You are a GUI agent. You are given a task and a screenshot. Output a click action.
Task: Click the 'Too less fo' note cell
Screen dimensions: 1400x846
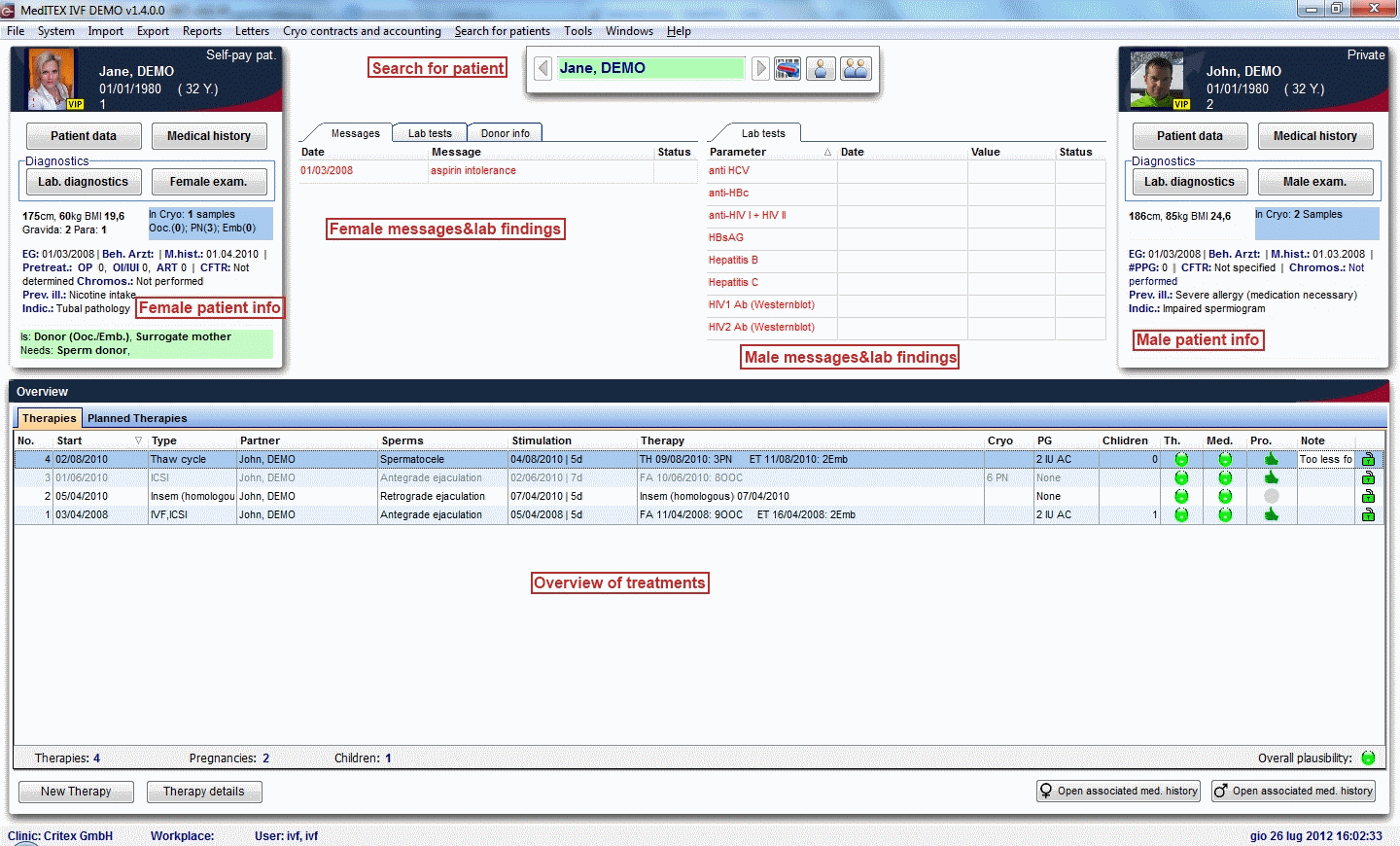pyautogui.click(x=1326, y=459)
